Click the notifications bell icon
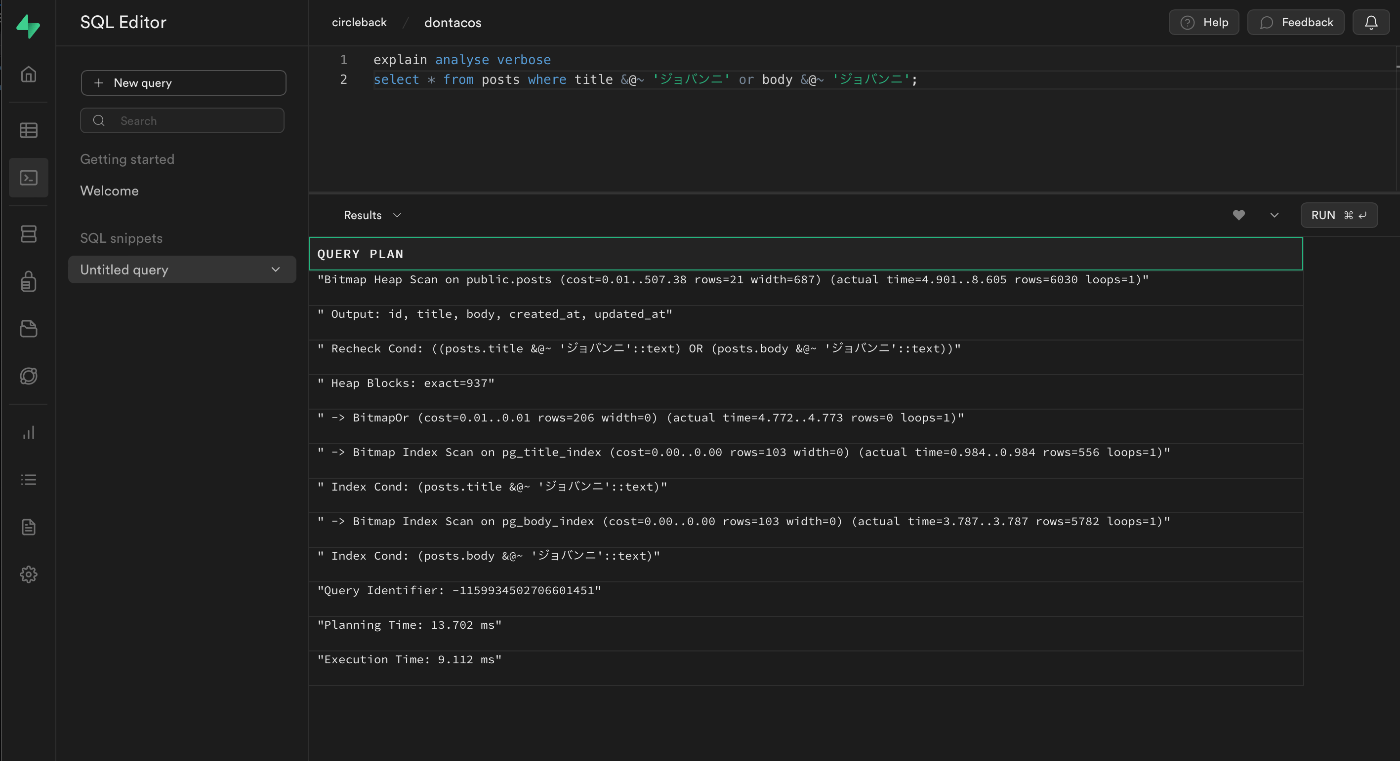The image size is (1400, 761). point(1371,22)
